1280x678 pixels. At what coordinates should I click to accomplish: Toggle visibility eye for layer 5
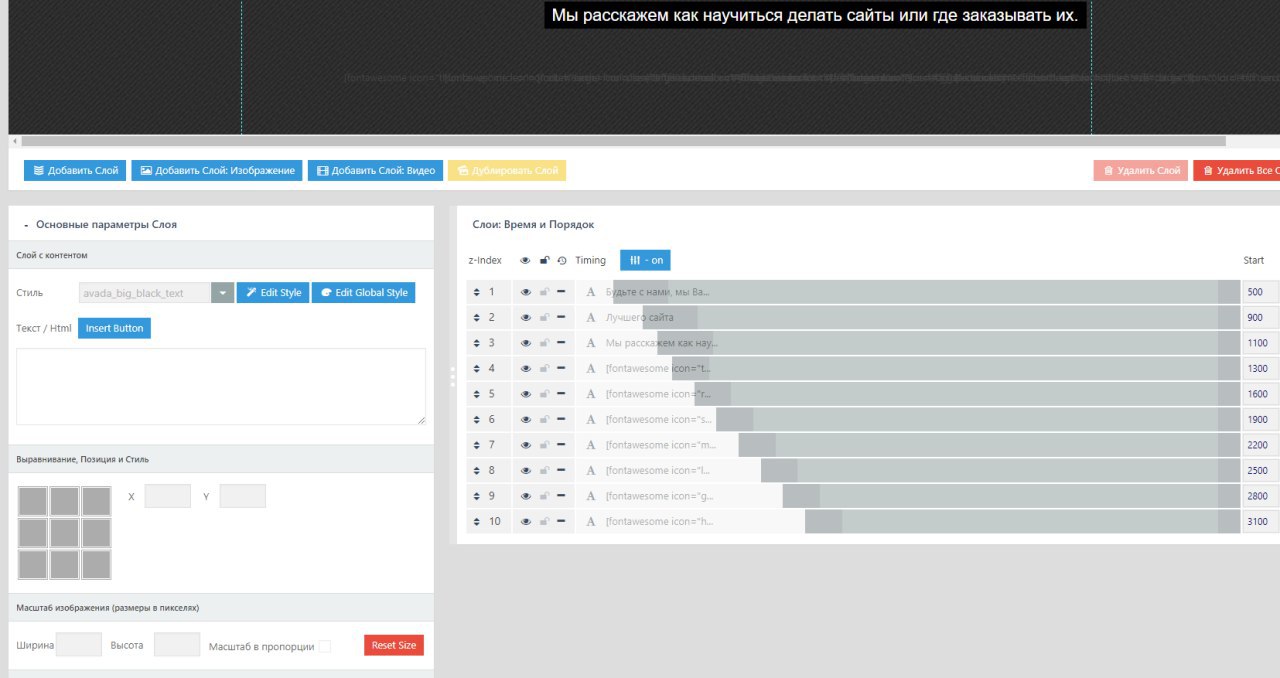526,394
